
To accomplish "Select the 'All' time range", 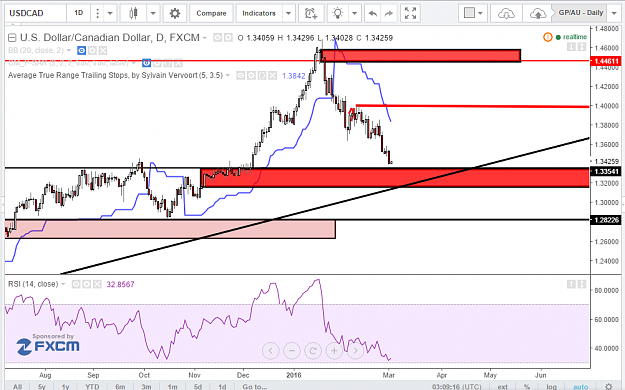I will pos(18,386).
